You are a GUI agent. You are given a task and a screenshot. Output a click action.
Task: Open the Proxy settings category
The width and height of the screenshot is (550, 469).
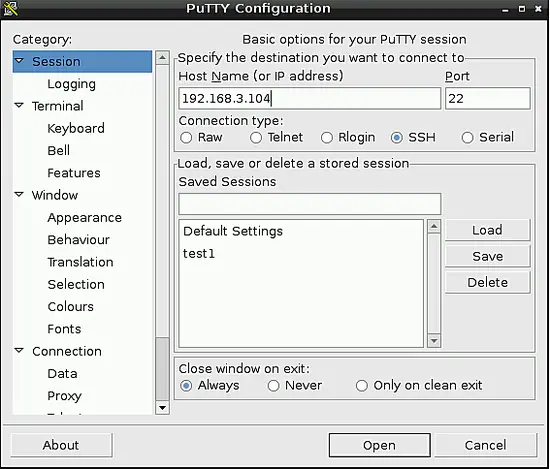coord(65,396)
